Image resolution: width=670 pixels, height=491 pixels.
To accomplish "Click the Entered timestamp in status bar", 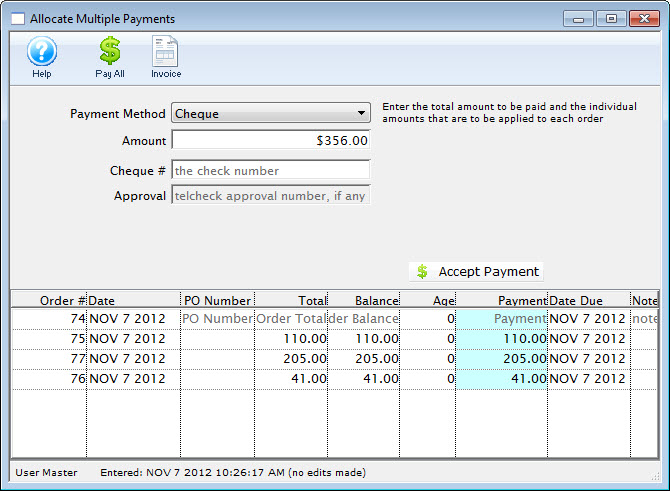I will click(x=233, y=473).
